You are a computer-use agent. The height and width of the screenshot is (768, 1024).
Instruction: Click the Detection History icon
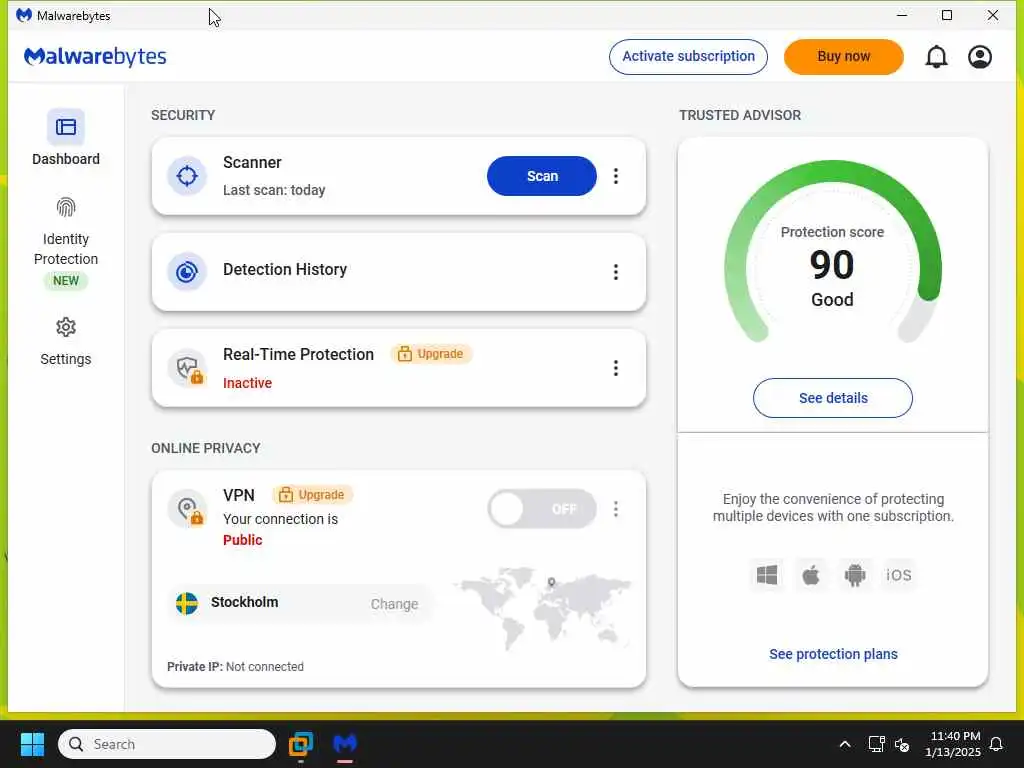tap(187, 272)
